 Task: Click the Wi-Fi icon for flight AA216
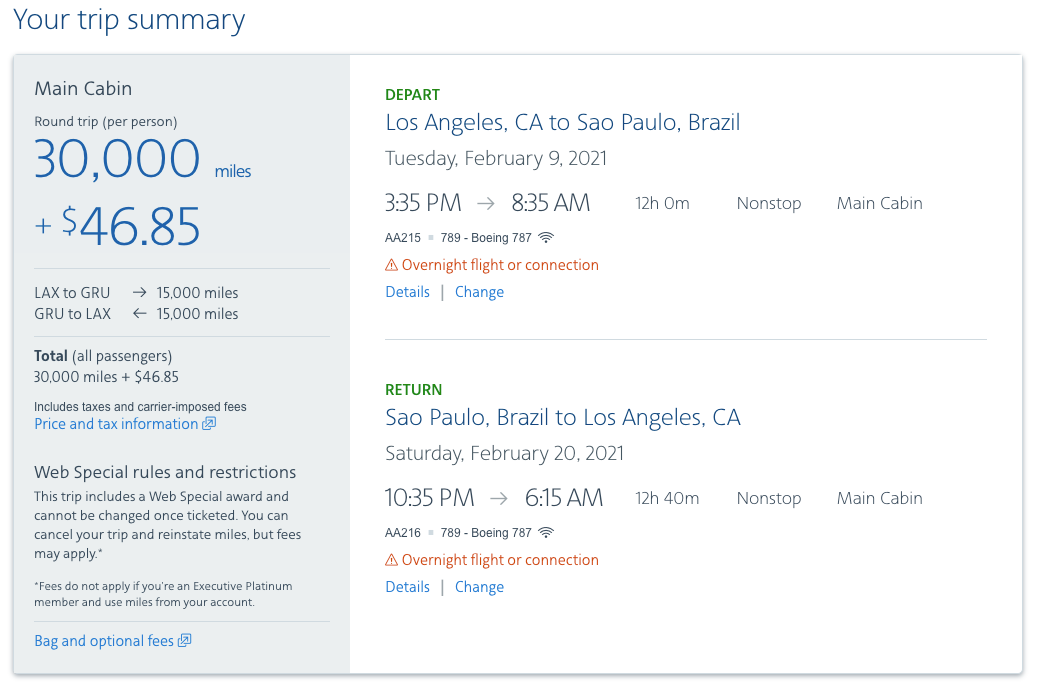546,533
